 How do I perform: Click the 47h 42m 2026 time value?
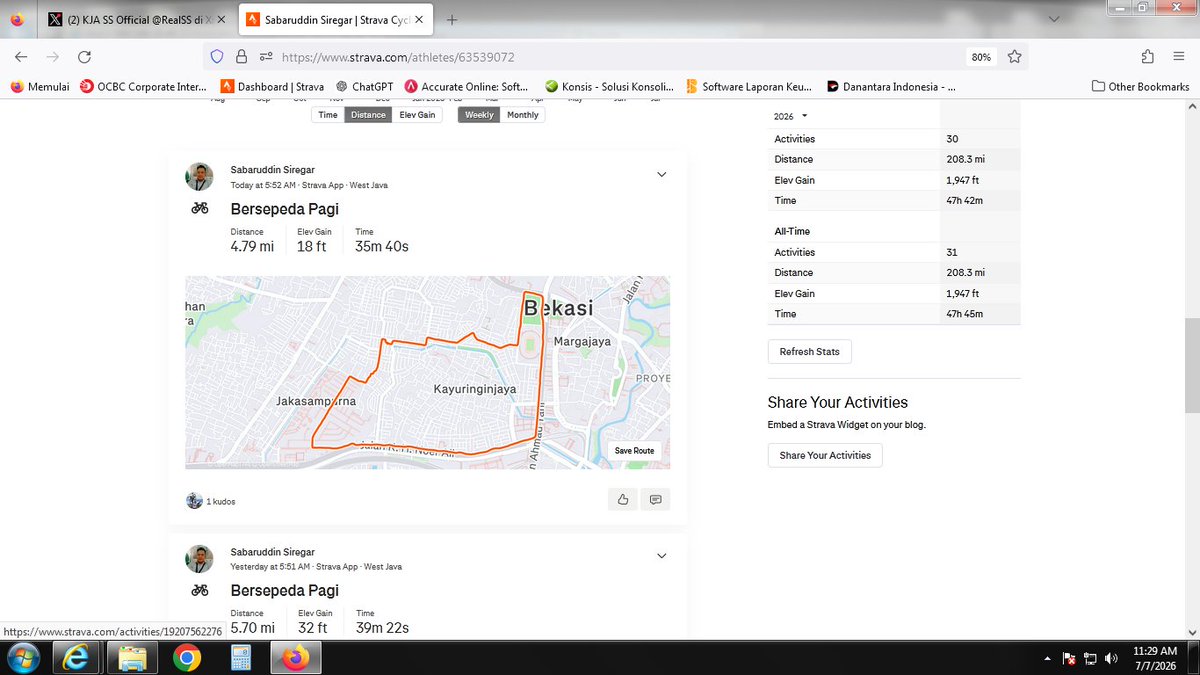click(964, 201)
